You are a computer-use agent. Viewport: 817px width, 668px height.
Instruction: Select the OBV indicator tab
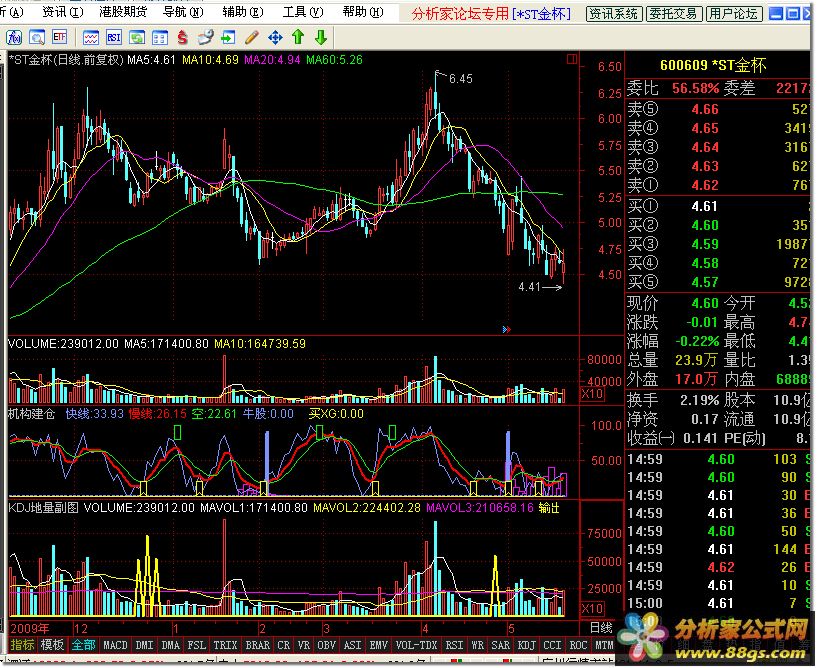pyautogui.click(x=326, y=645)
